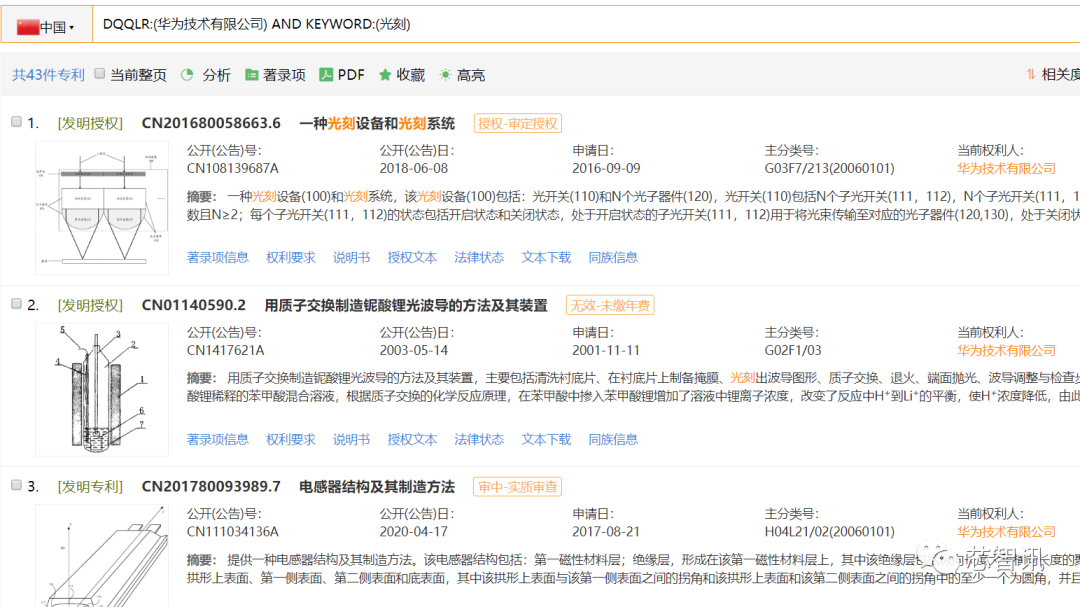Click the 无效-未缴年费 status badge
The width and height of the screenshot is (1080, 607).
coord(610,305)
